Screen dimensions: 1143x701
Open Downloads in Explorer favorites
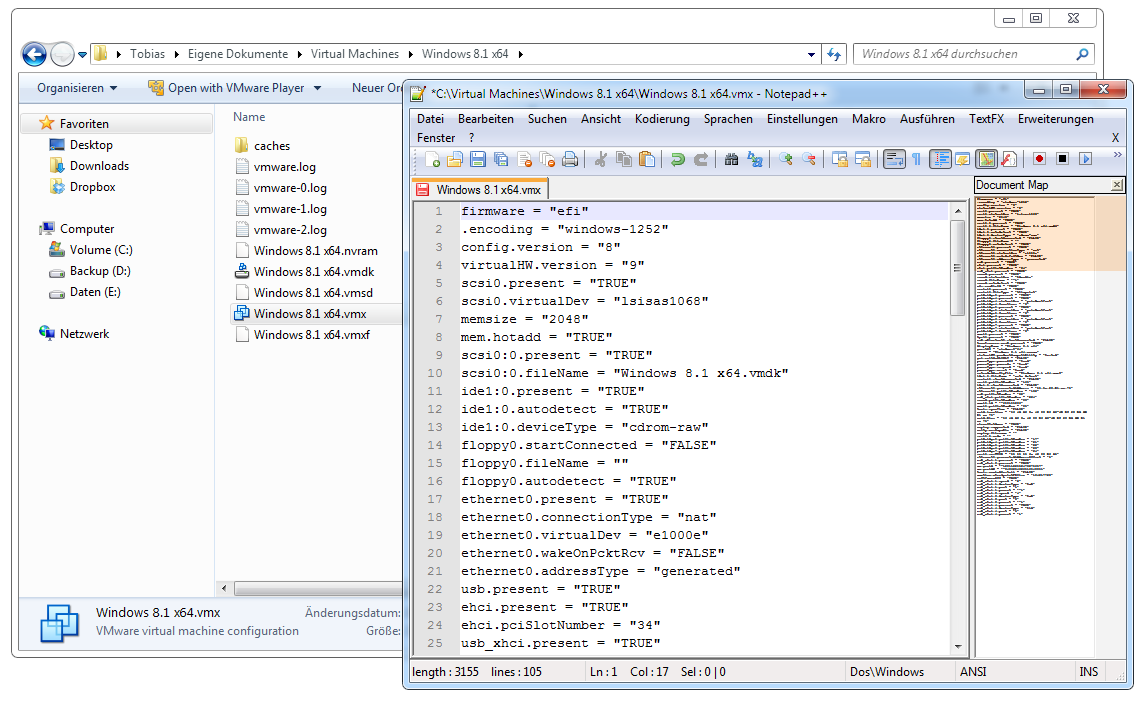(89, 166)
